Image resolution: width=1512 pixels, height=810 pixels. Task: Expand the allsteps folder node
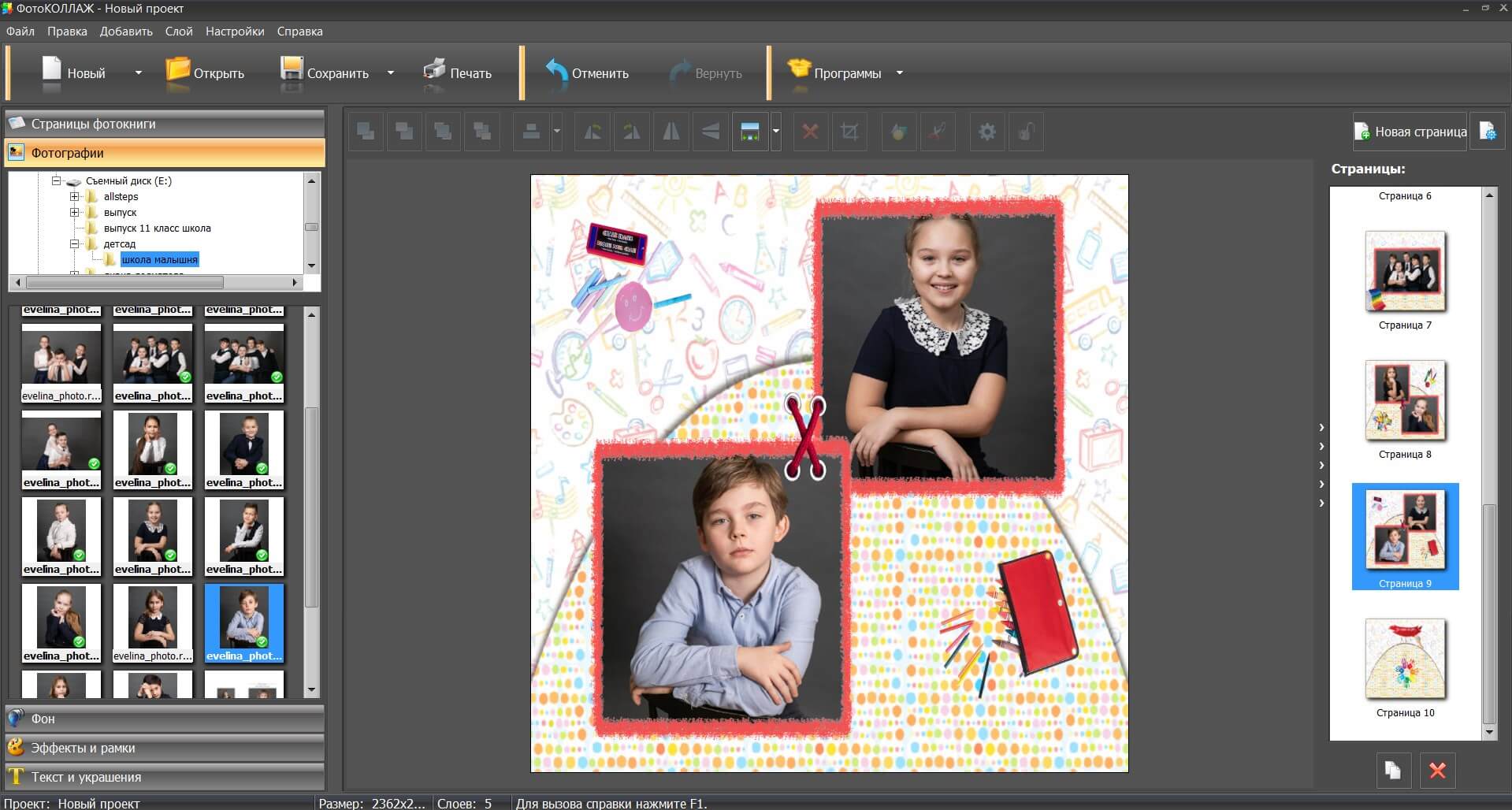pyautogui.click(x=74, y=196)
